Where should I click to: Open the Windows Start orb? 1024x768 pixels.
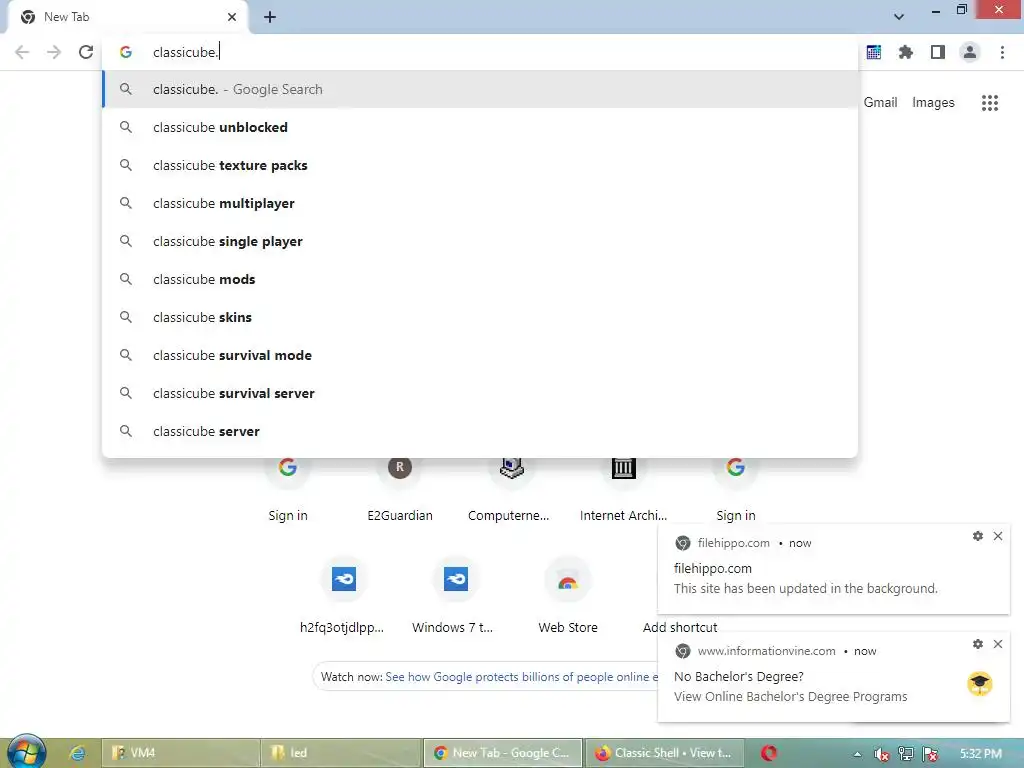tap(26, 752)
